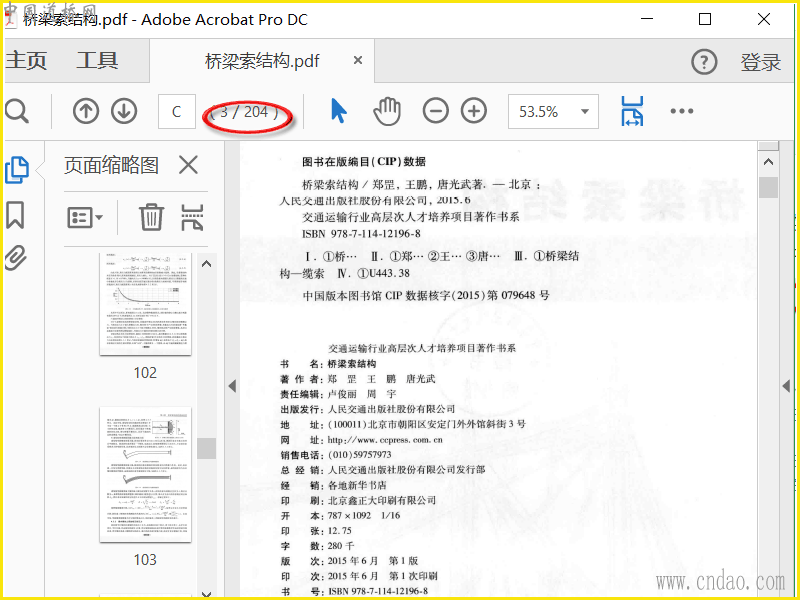Image resolution: width=800 pixels, height=600 pixels.
Task: Click the 图书在版编目(CIP)数据 heading
Action: pyautogui.click(x=364, y=162)
